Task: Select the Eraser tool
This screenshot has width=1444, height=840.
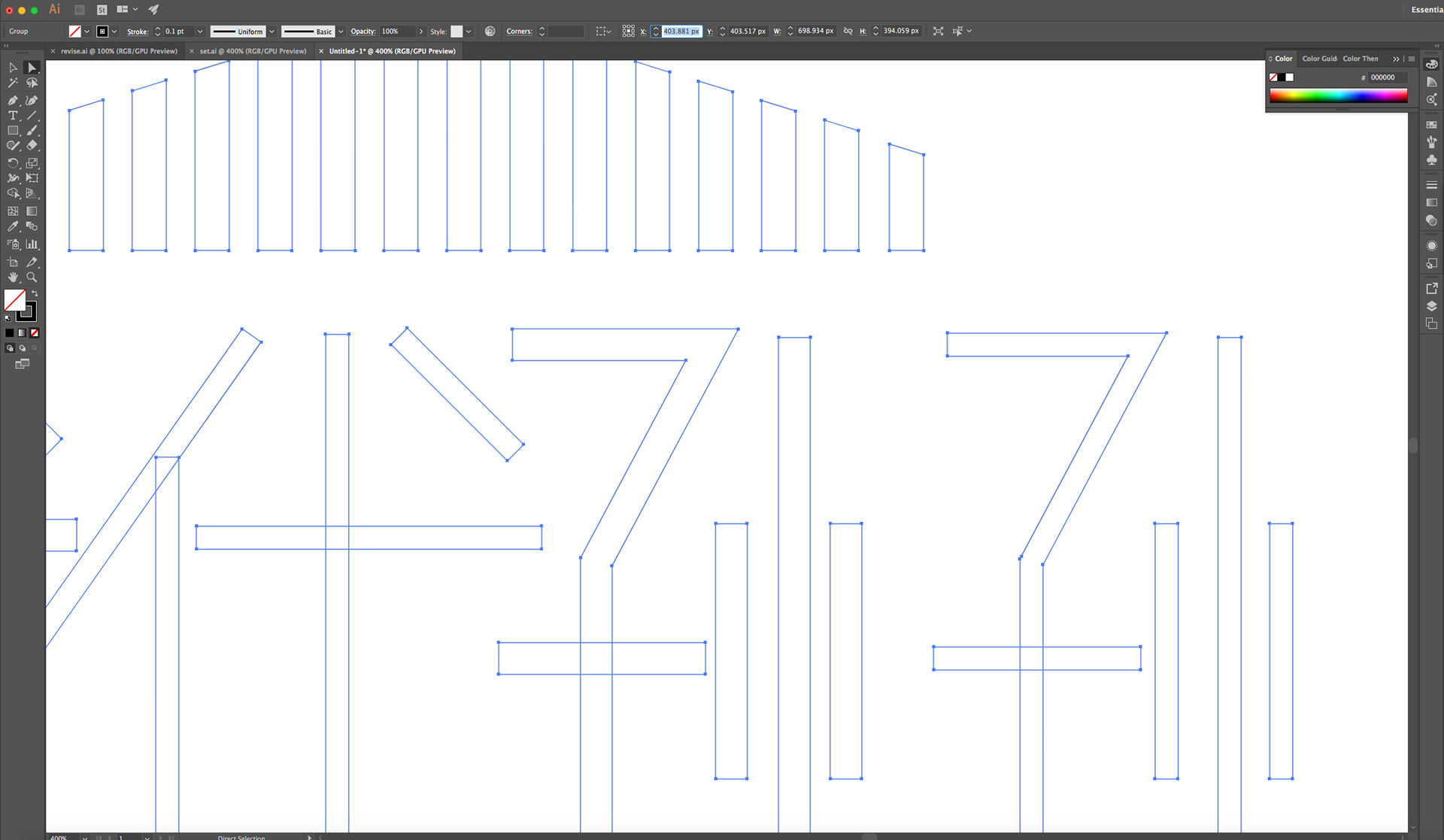Action: click(x=32, y=146)
